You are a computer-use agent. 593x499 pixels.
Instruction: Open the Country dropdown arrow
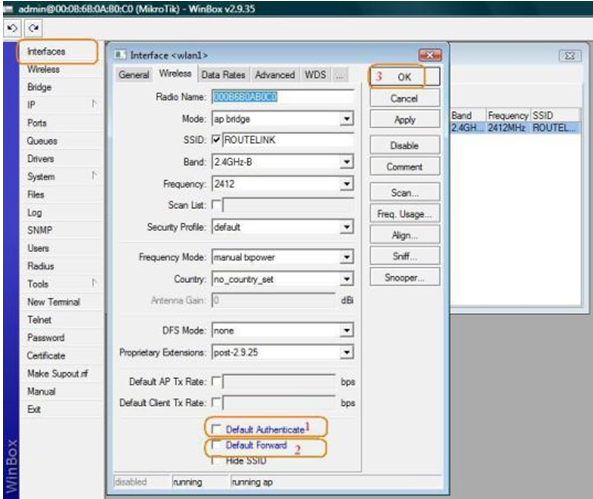pyautogui.click(x=346, y=279)
